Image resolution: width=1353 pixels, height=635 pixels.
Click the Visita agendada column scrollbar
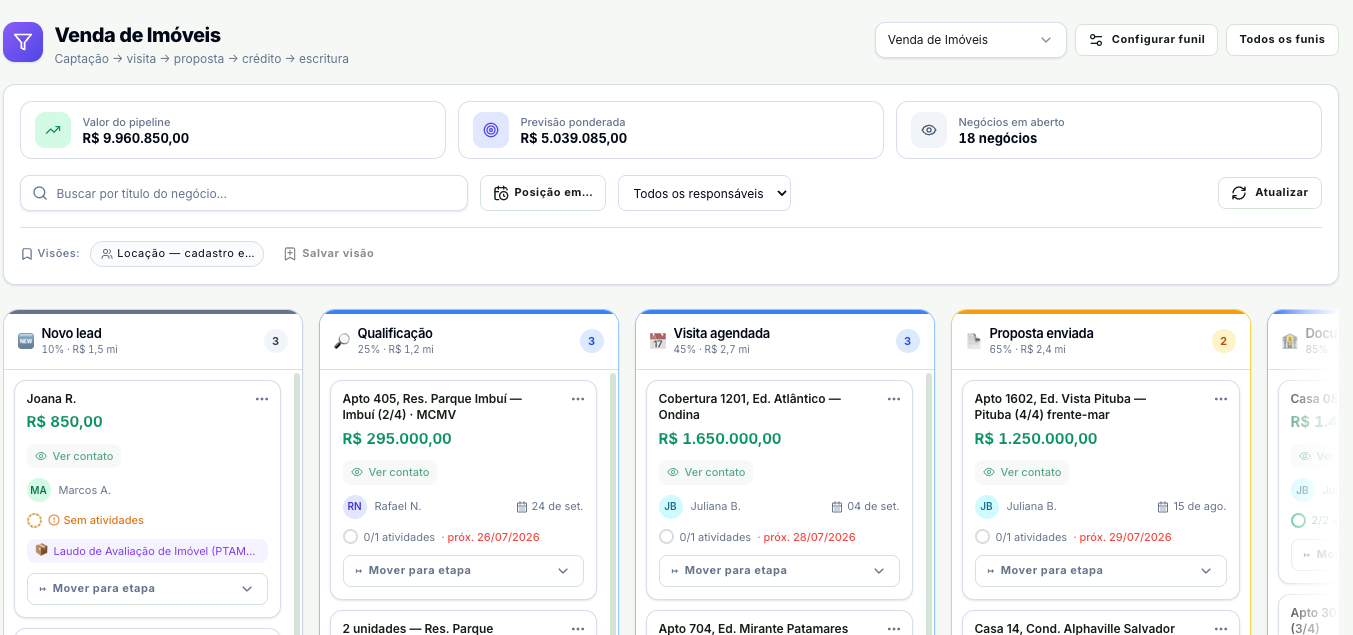(928, 503)
